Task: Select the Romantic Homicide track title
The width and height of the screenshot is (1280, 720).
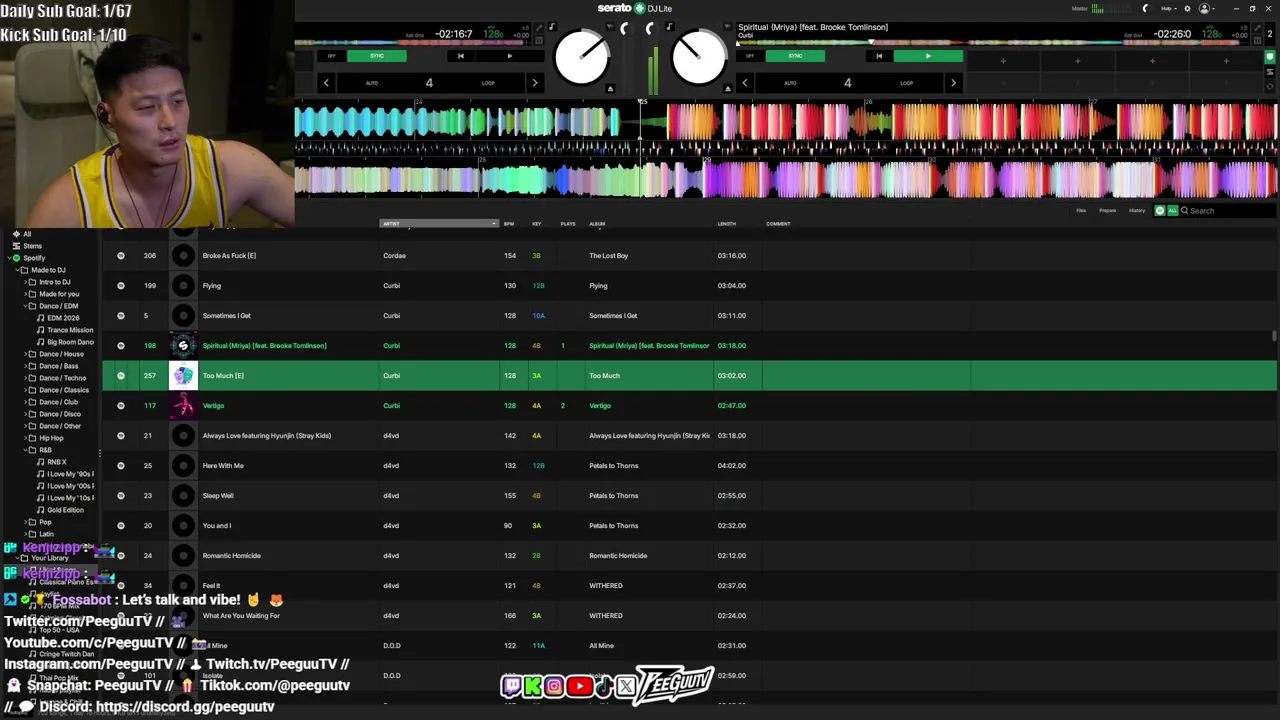Action: point(231,556)
